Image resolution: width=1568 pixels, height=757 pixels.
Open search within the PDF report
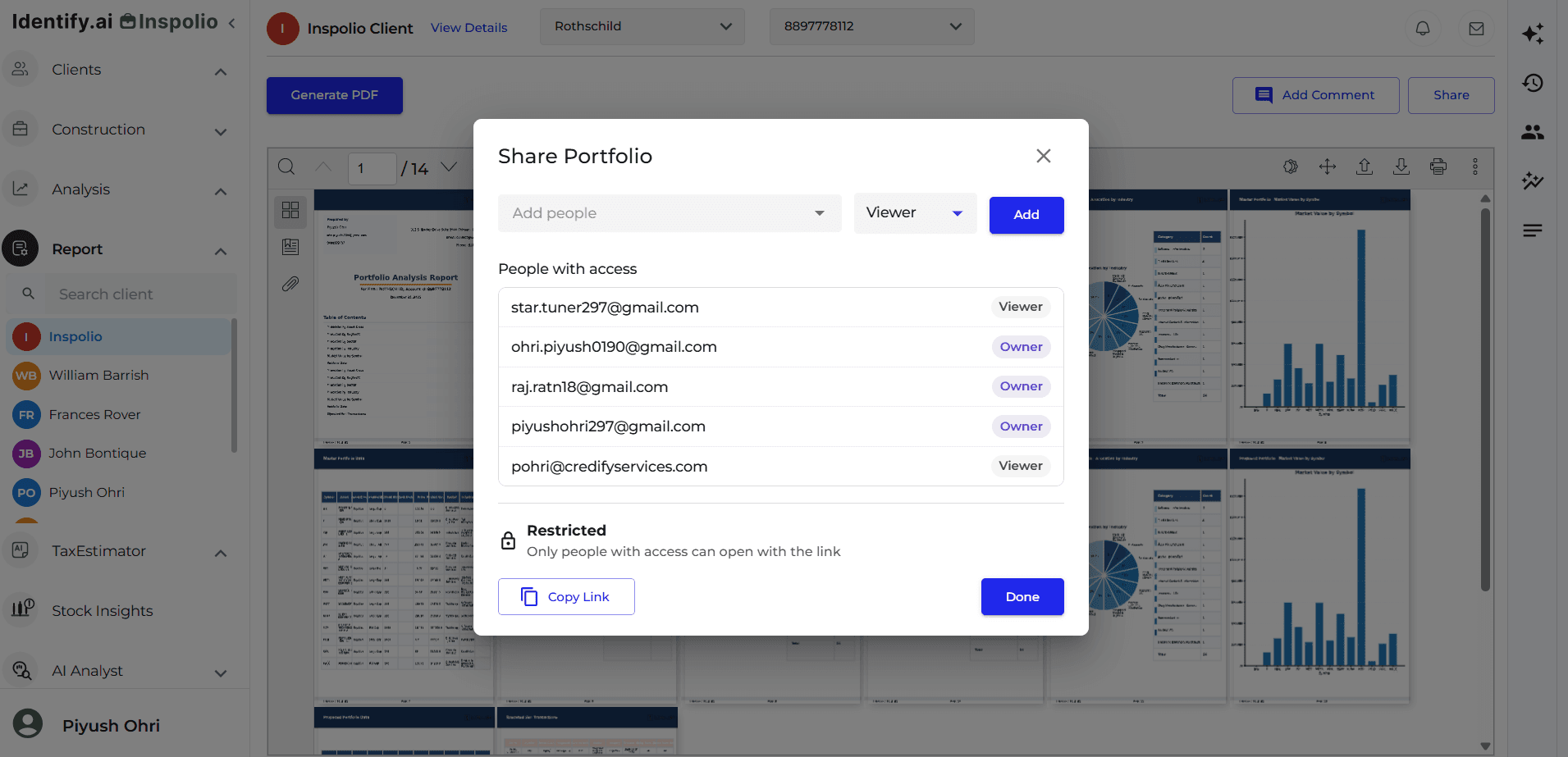[286, 166]
